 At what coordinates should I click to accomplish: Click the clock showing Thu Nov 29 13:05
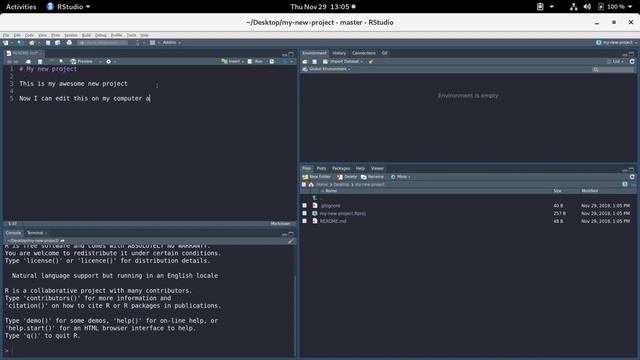[320, 7]
